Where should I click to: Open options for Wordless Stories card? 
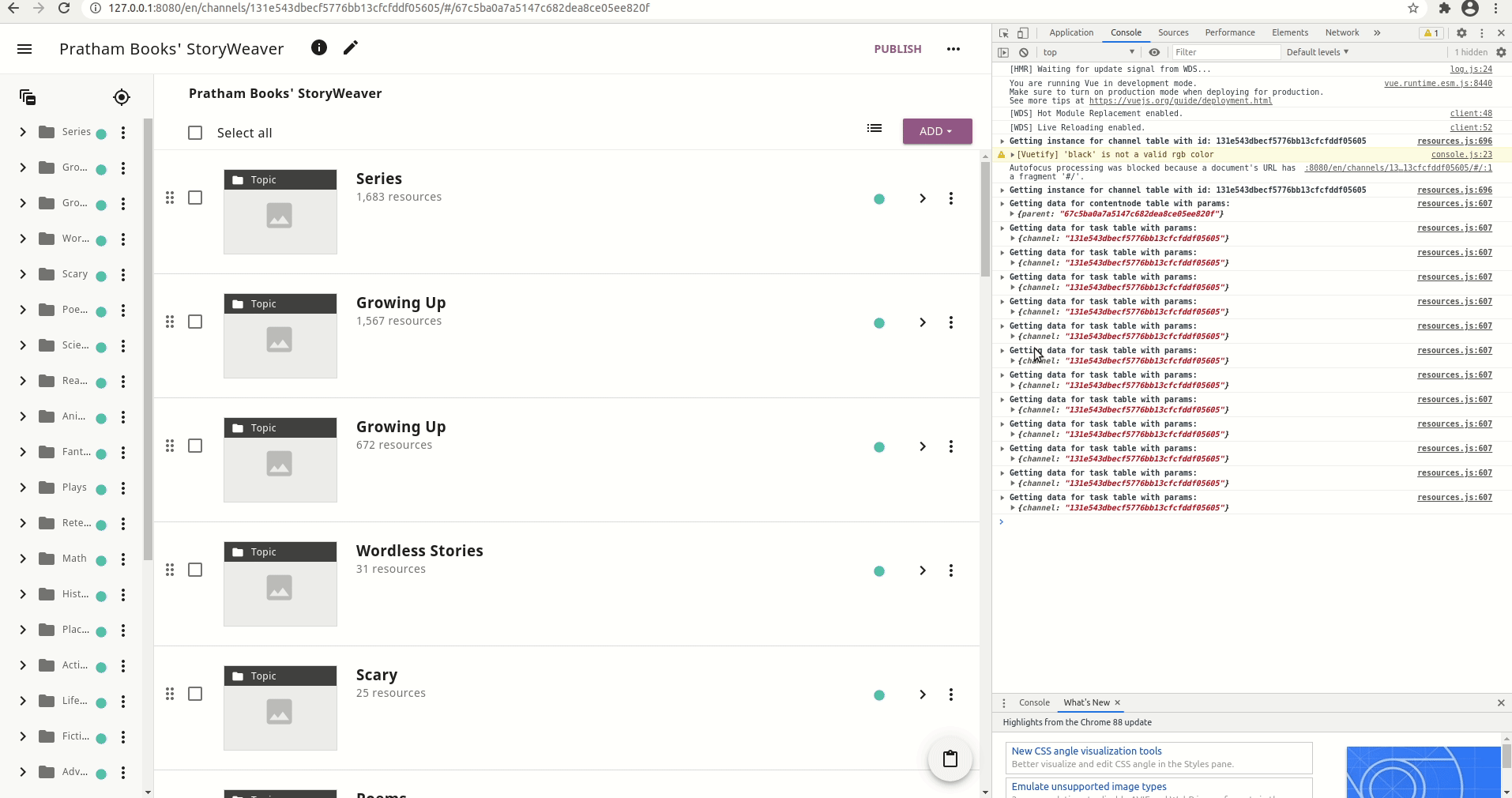[x=951, y=570]
